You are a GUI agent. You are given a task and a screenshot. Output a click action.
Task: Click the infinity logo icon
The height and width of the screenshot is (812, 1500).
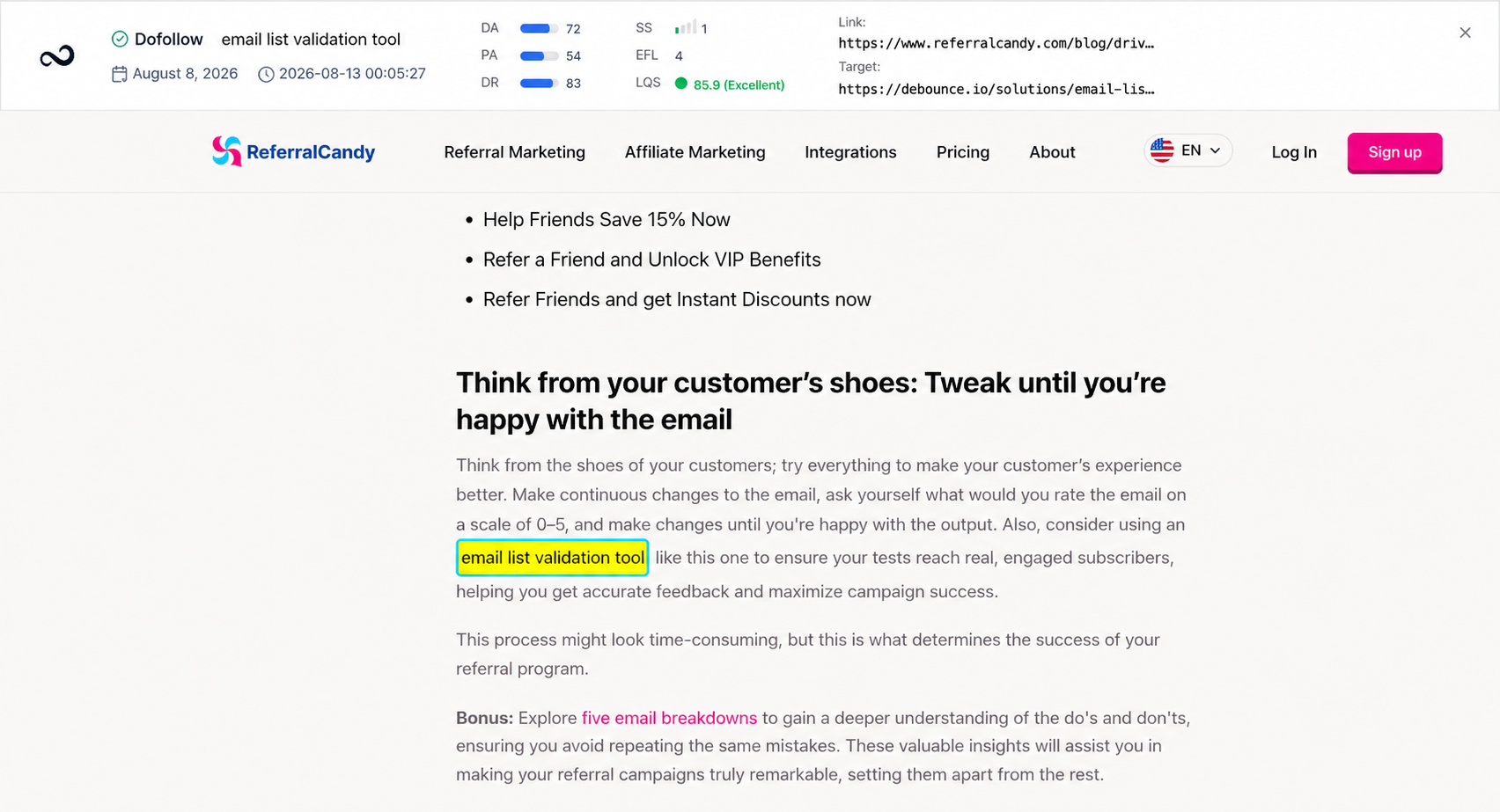click(57, 57)
